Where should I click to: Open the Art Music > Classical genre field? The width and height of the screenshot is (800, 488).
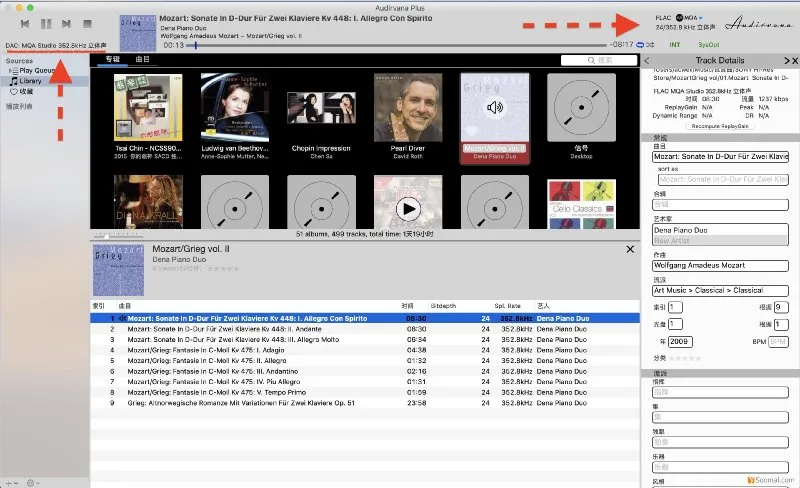point(720,290)
